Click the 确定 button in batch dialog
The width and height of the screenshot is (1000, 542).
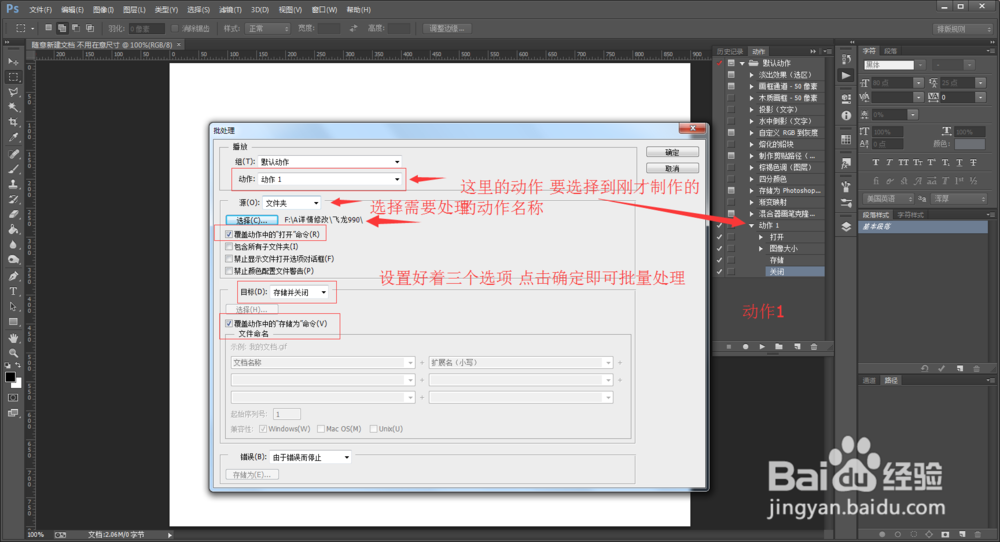[x=672, y=152]
